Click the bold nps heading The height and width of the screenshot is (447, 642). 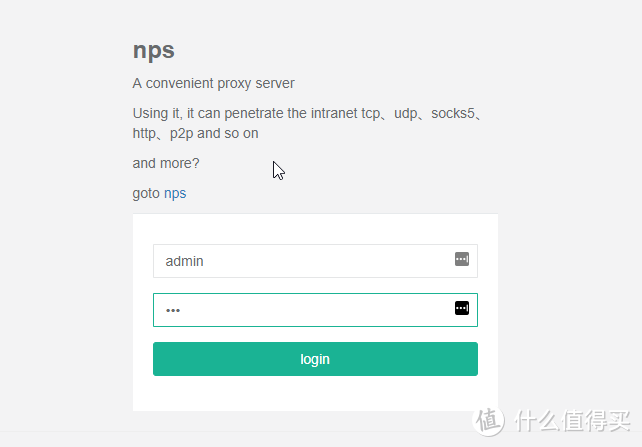pos(154,51)
